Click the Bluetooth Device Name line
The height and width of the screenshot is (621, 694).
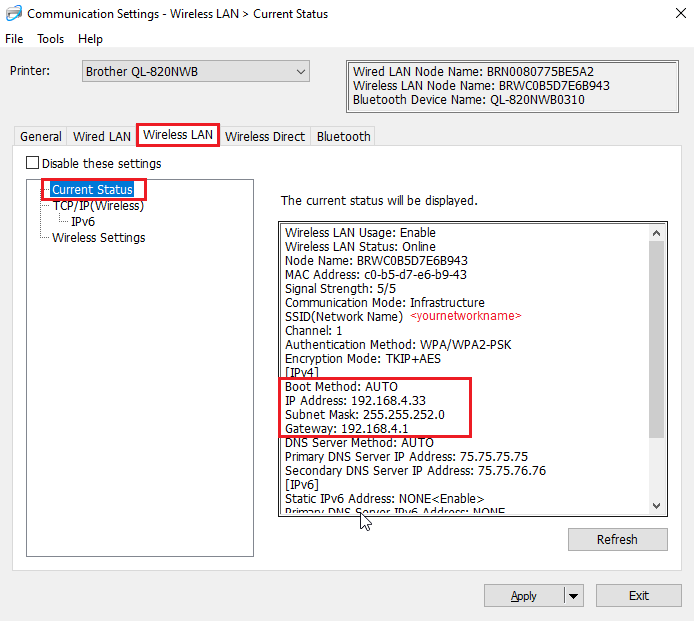pyautogui.click(x=468, y=100)
